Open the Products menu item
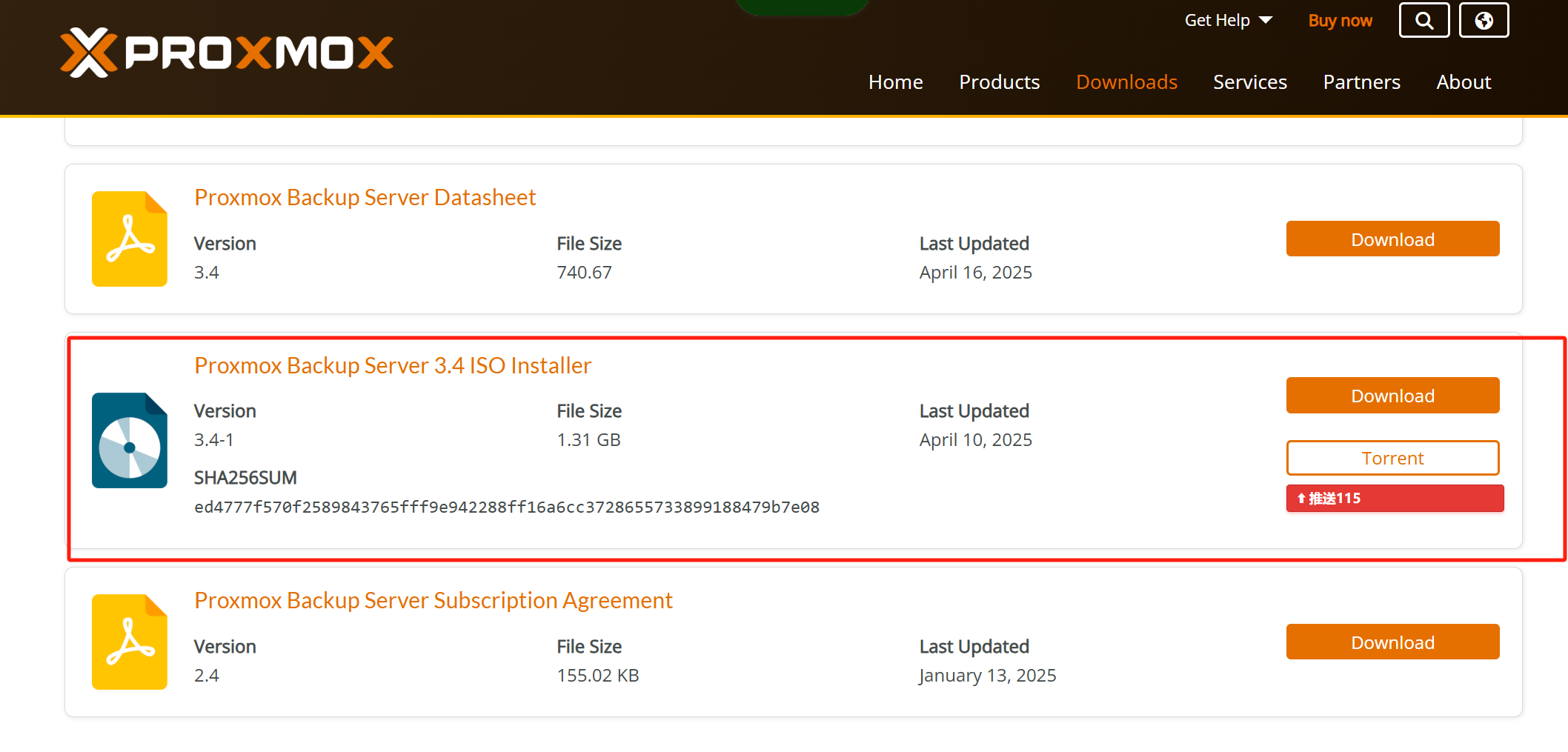Viewport: 1568px width, 752px height. pos(999,81)
